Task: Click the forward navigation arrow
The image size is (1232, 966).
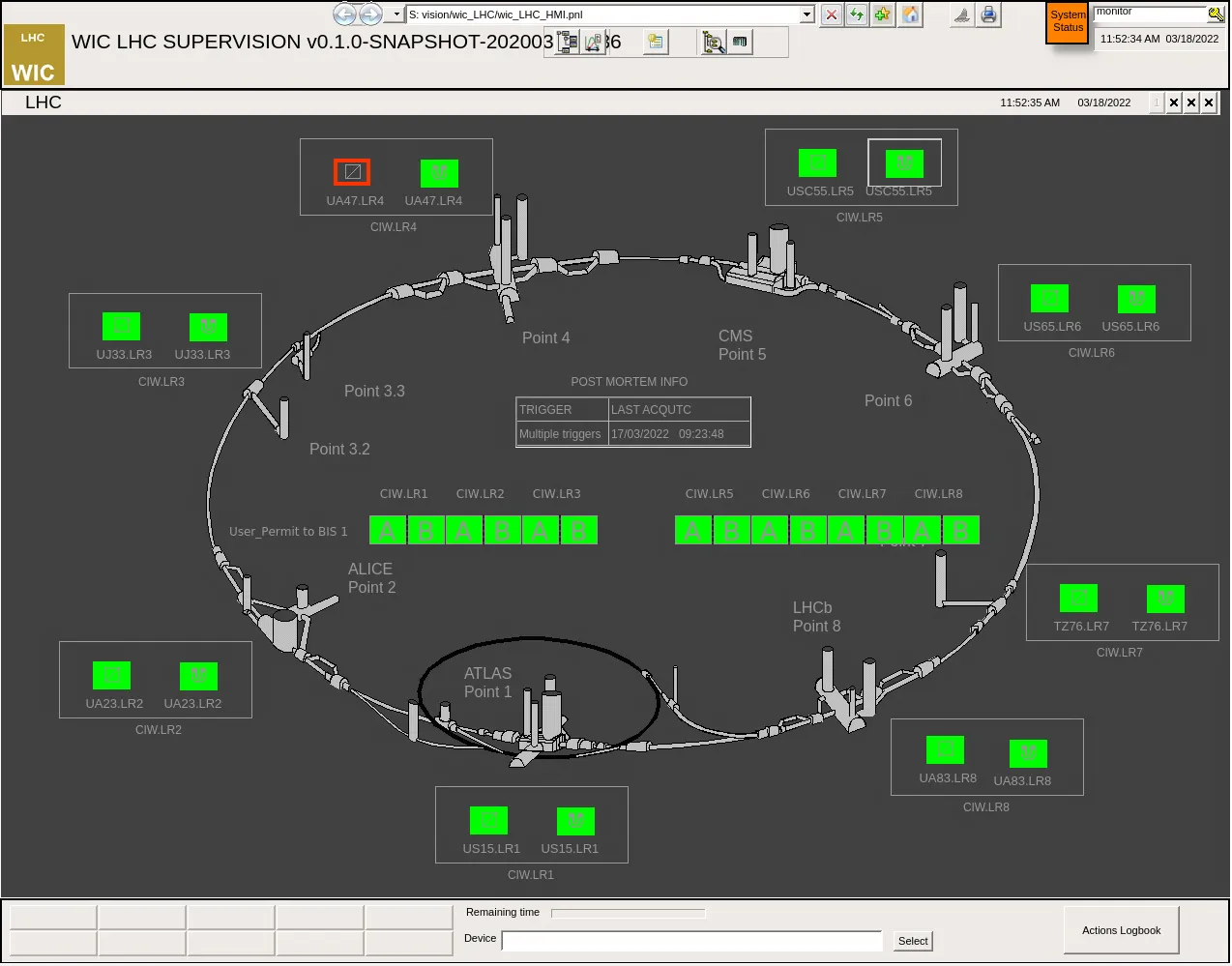Action: (x=370, y=15)
